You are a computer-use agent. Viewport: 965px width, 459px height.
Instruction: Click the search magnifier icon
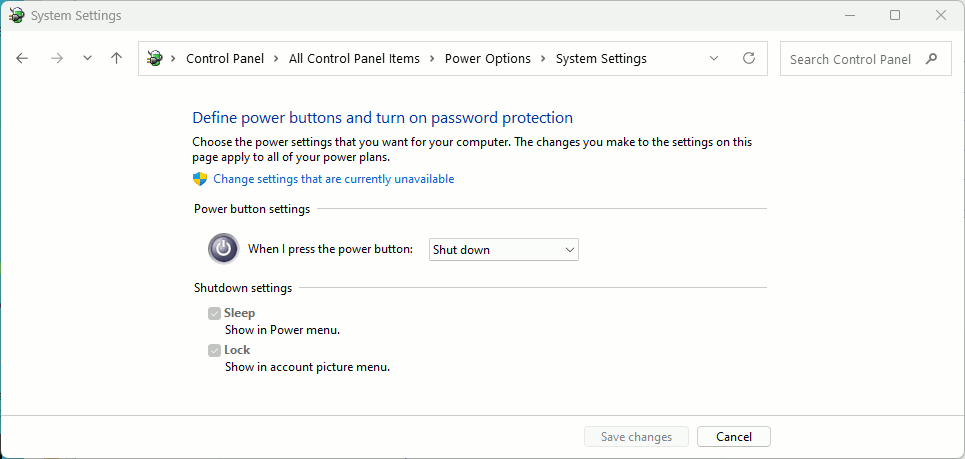pyautogui.click(x=931, y=59)
